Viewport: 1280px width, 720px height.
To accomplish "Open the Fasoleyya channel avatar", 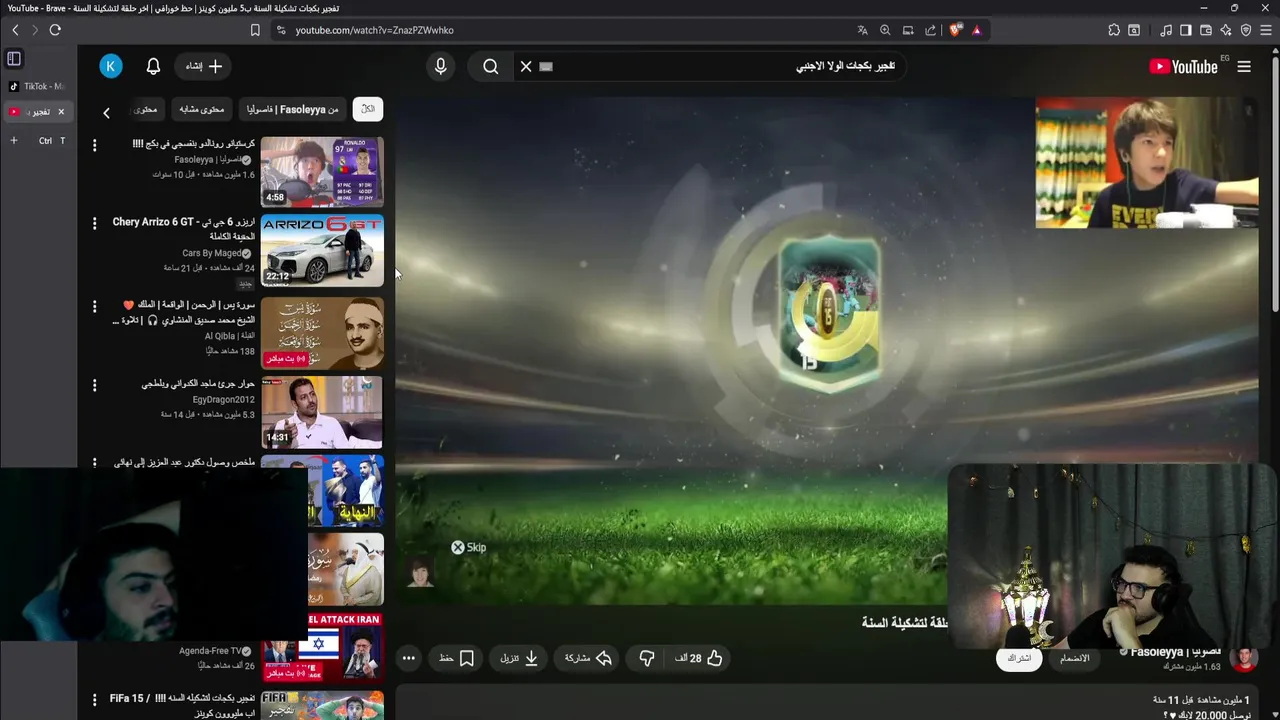I will point(1244,658).
